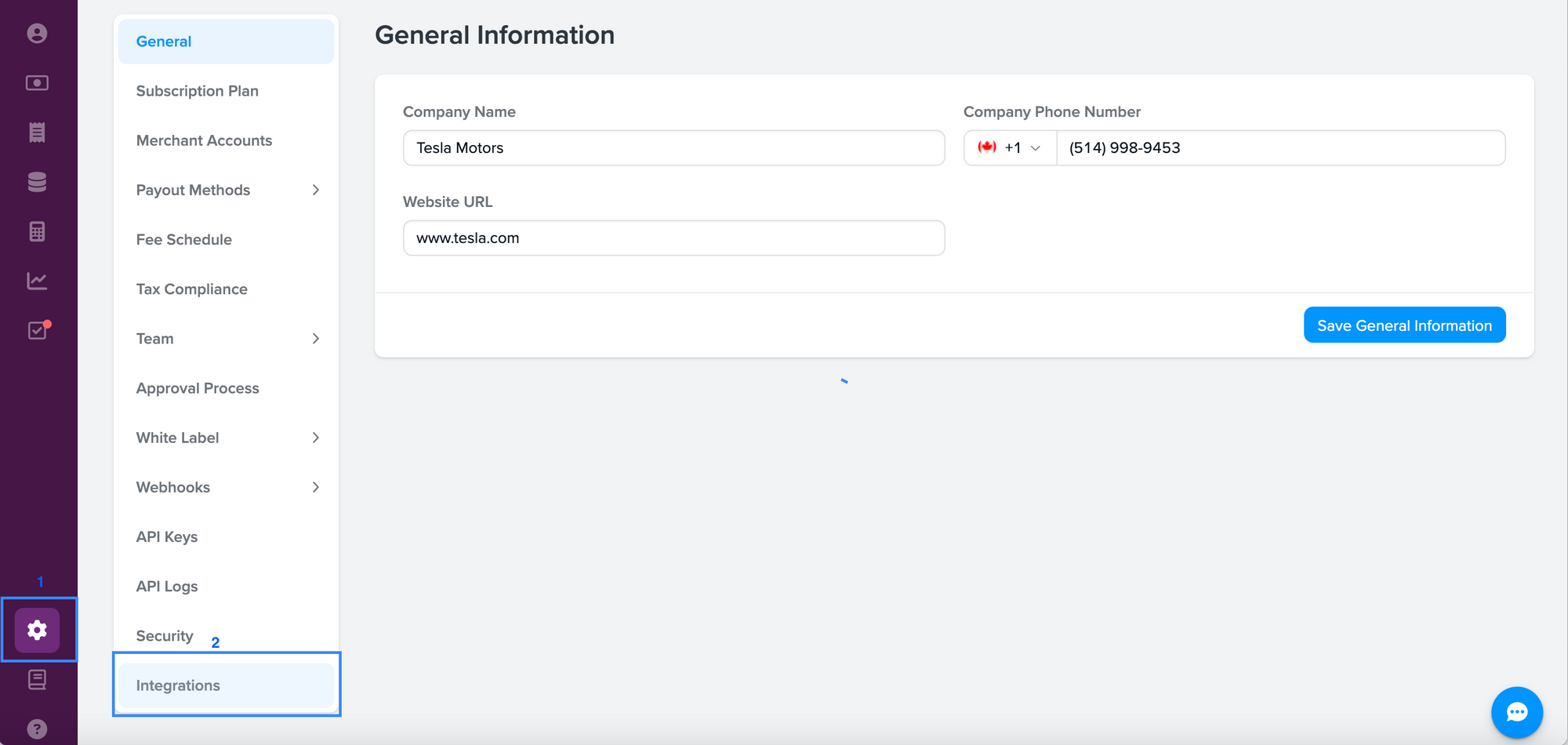
Task: Focus the Website URL field
Action: (673, 238)
